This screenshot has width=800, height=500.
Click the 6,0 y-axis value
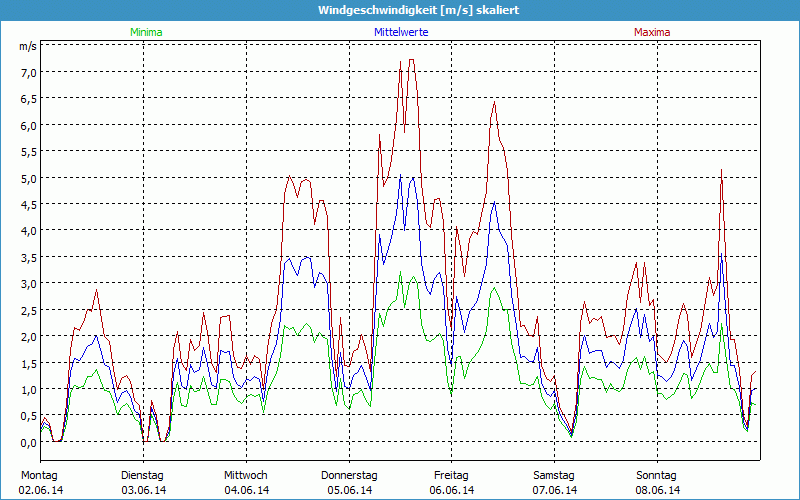29,126
